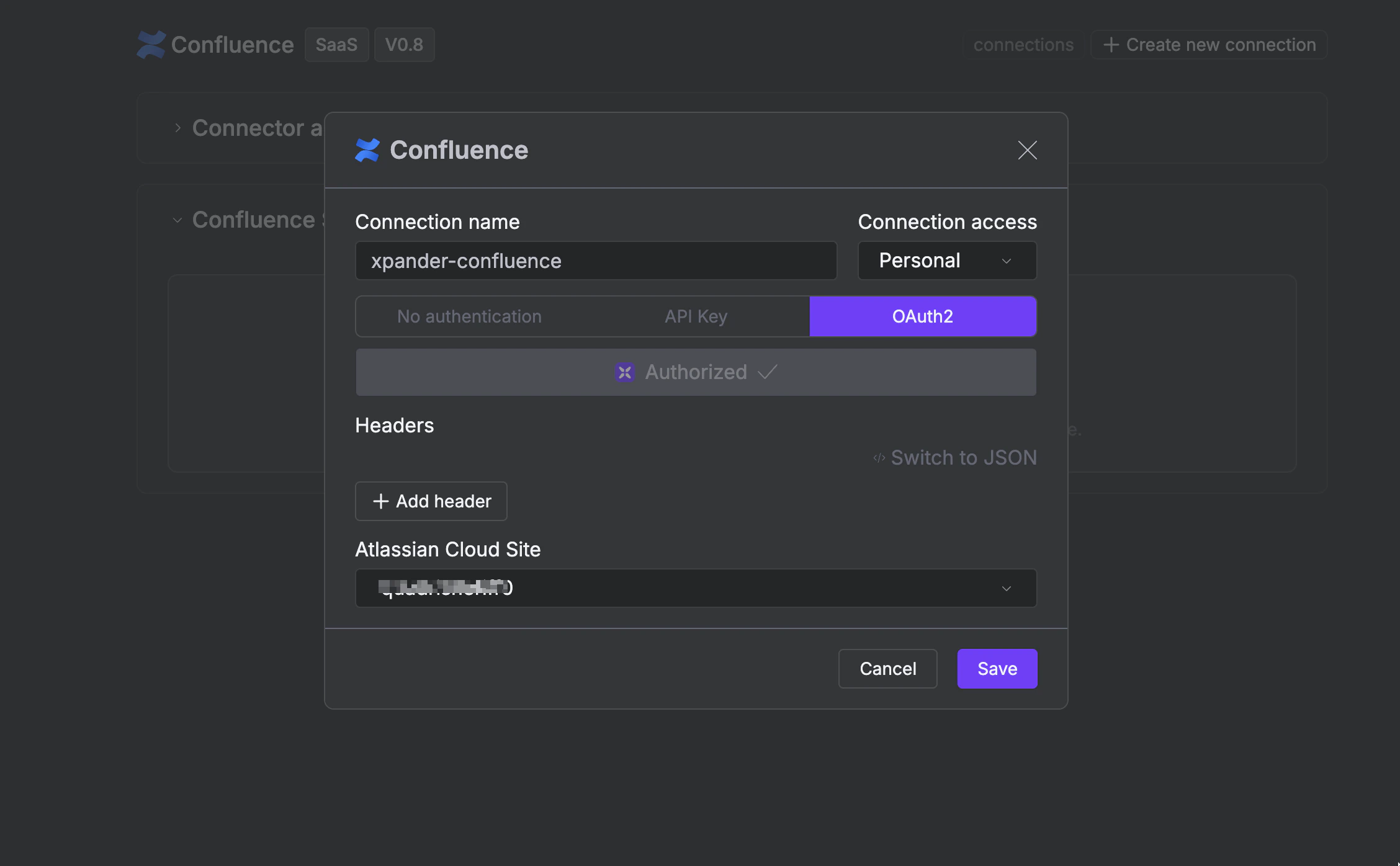Click the Connection name input field
1400x866 pixels.
(x=596, y=261)
